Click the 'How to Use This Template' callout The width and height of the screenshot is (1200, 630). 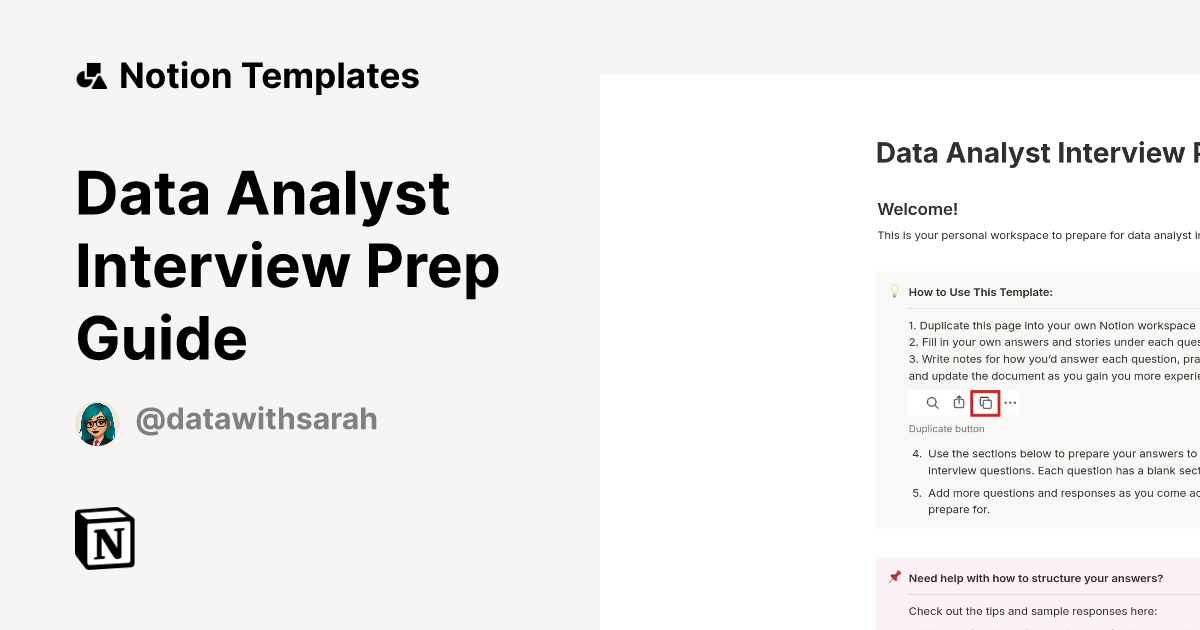pos(980,292)
